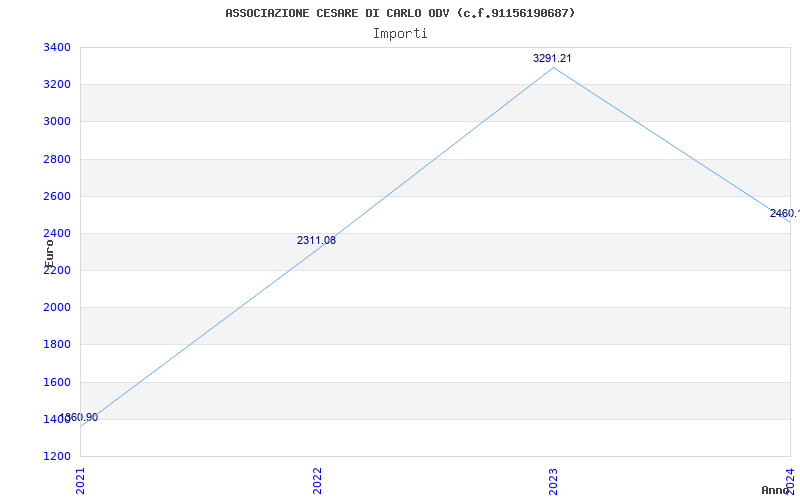
Task: Click the 1800 y-axis label
Action: coord(57,345)
